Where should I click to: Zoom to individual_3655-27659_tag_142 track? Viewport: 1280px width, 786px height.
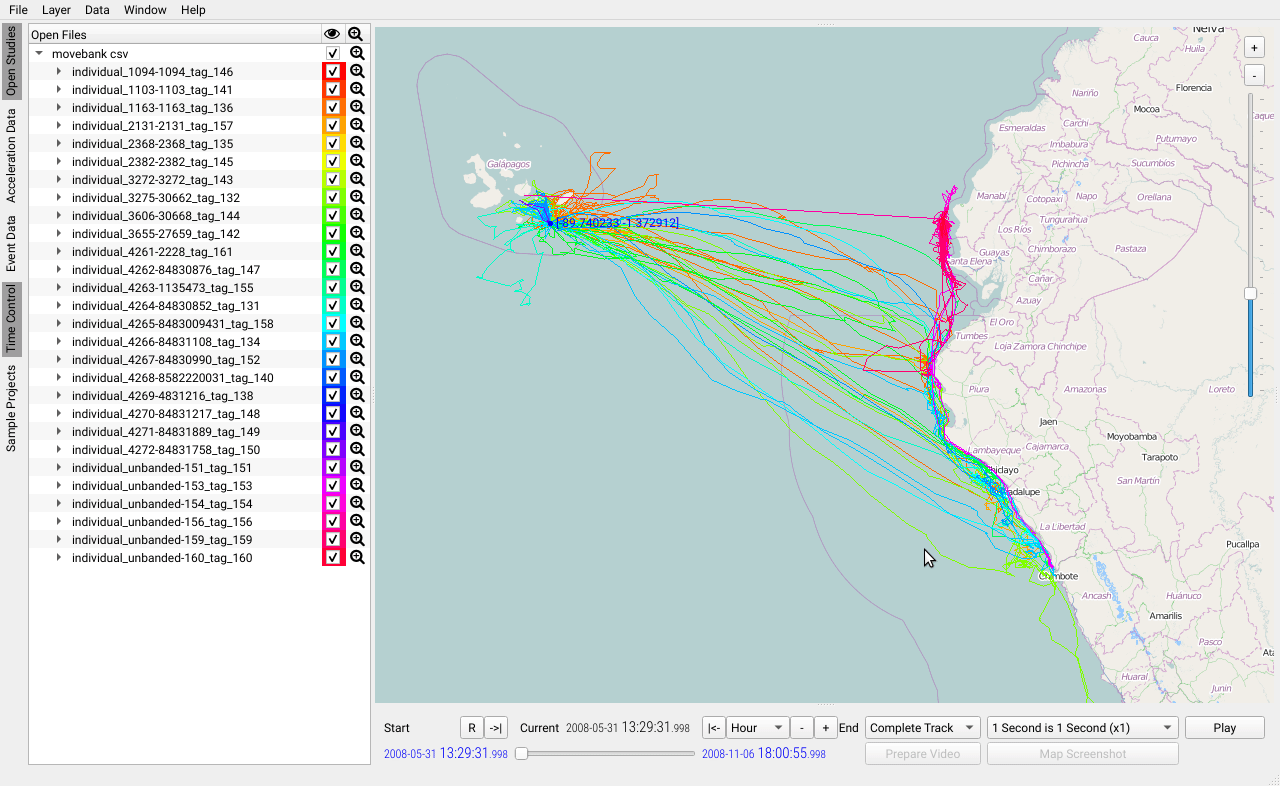pyautogui.click(x=357, y=234)
